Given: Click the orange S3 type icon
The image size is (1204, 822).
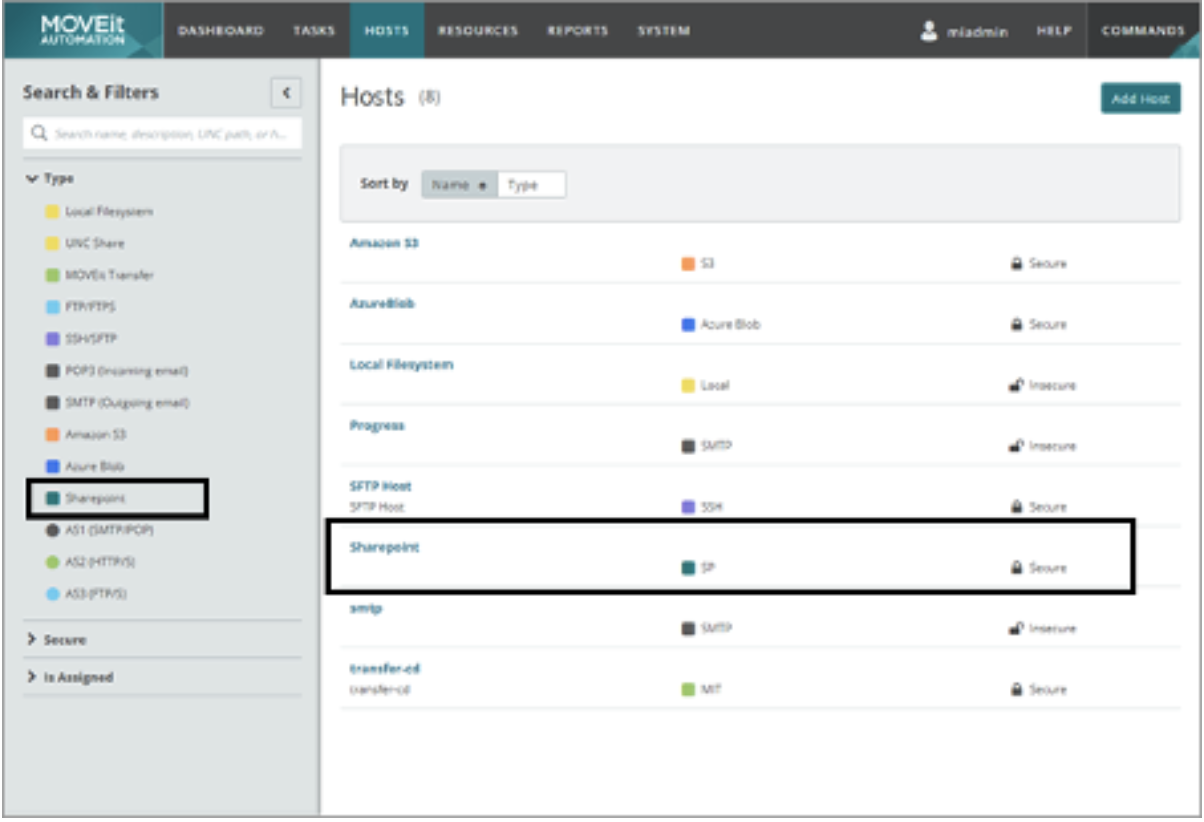Looking at the screenshot, I should click(688, 264).
